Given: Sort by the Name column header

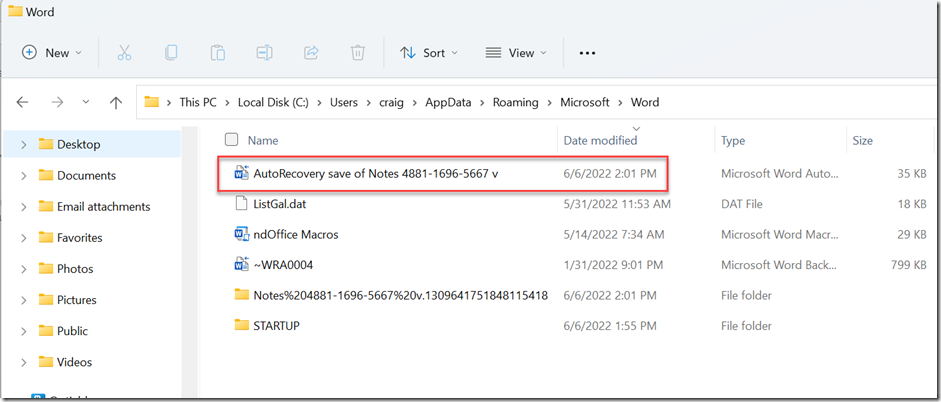Looking at the screenshot, I should [263, 140].
